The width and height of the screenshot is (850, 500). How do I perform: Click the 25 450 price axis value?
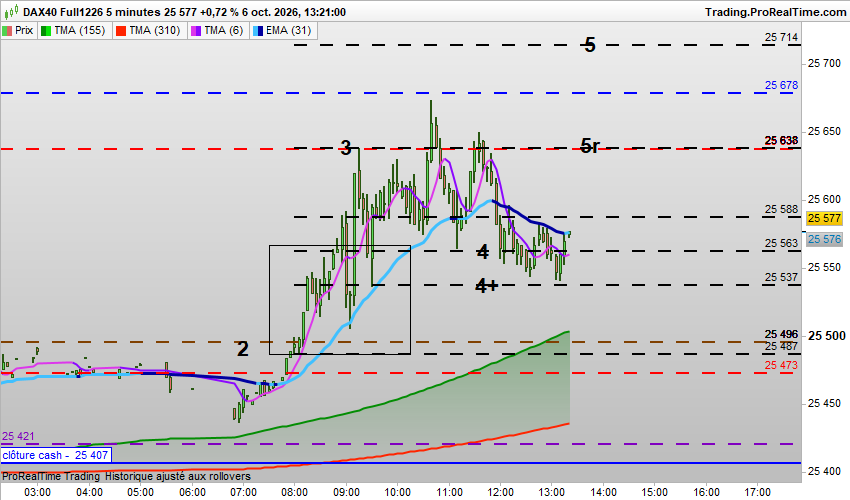click(x=824, y=403)
